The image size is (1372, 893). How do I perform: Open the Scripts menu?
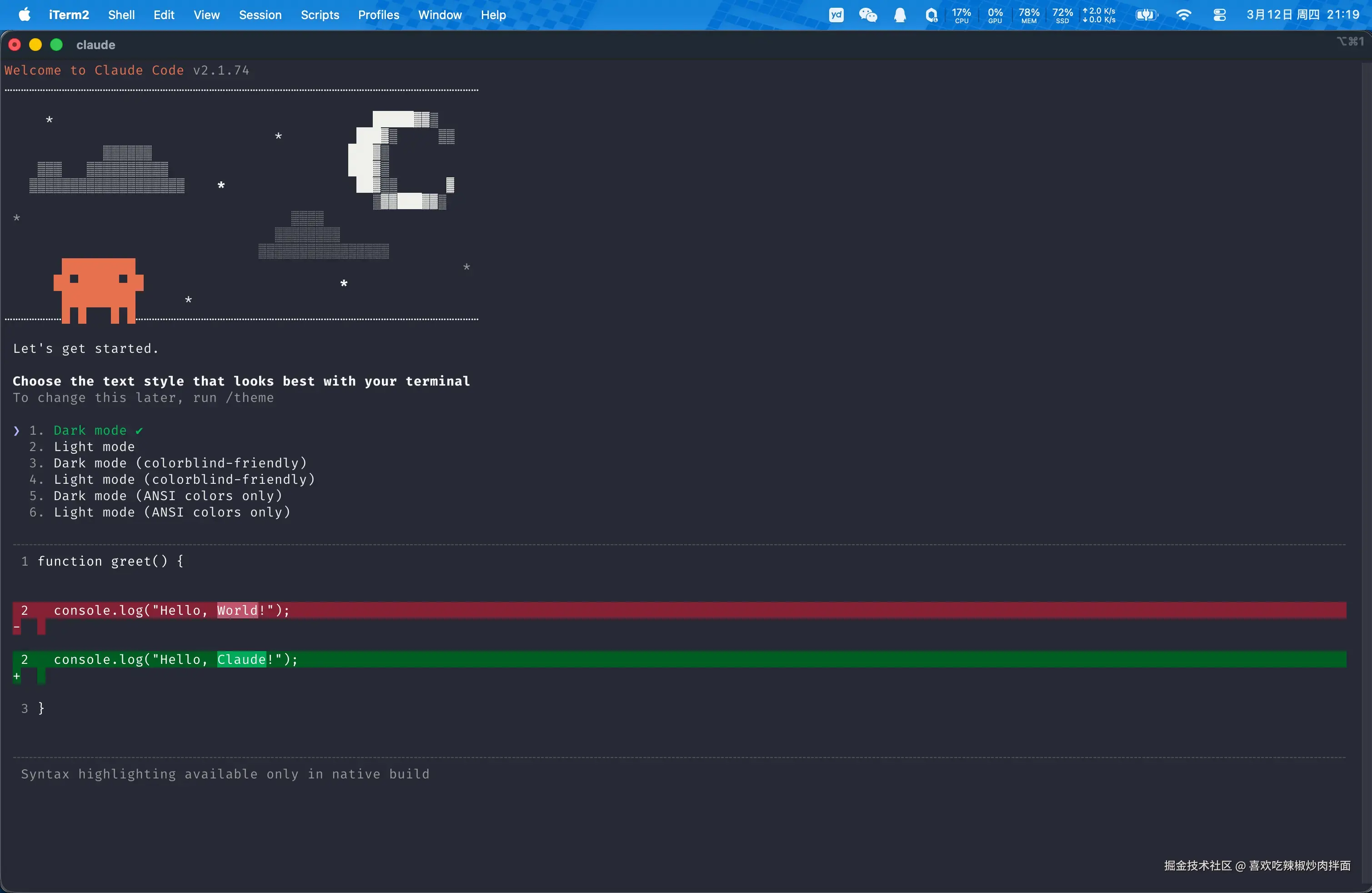click(320, 15)
